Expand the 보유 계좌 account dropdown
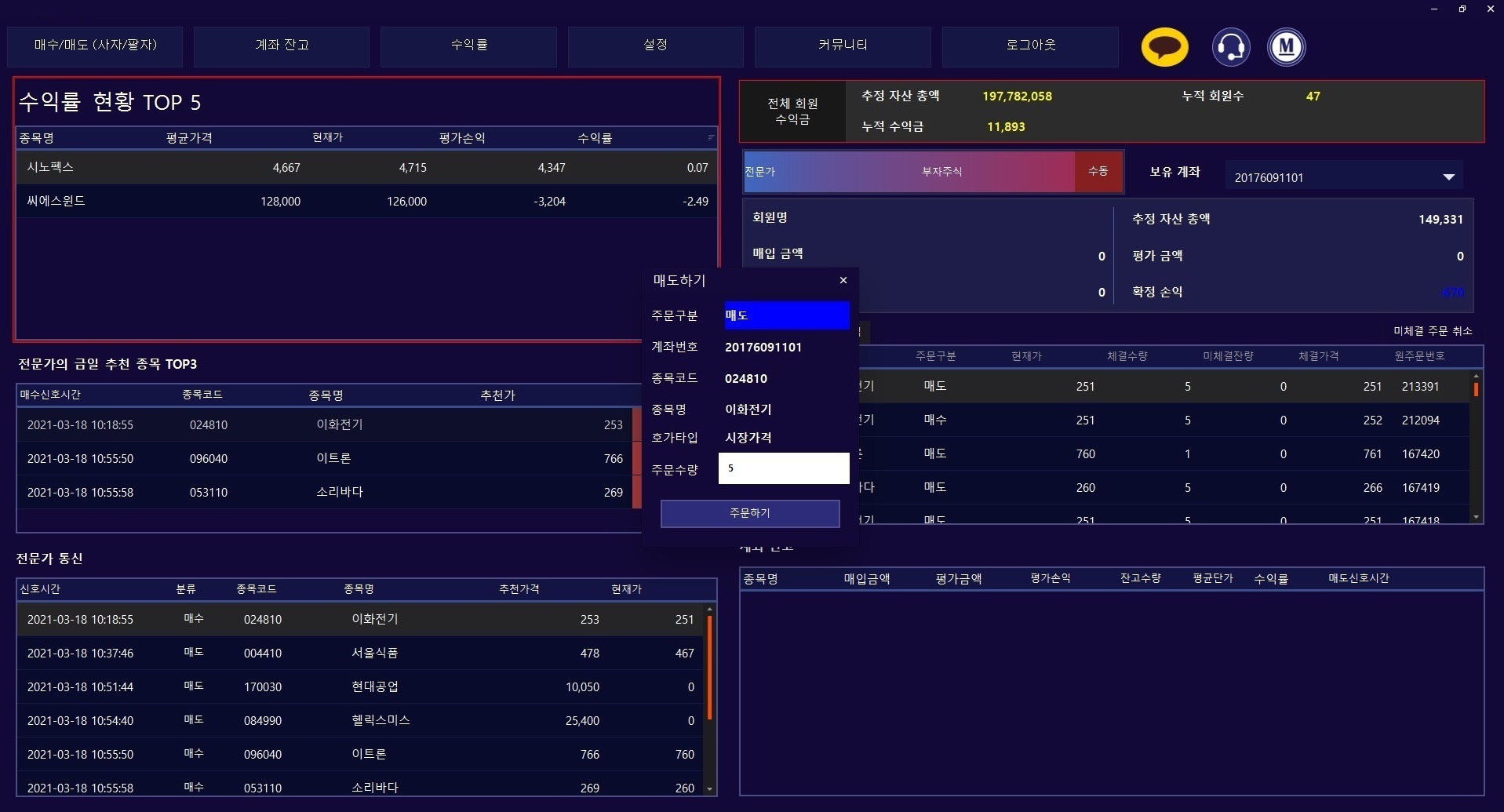The image size is (1504, 812). point(1448,177)
